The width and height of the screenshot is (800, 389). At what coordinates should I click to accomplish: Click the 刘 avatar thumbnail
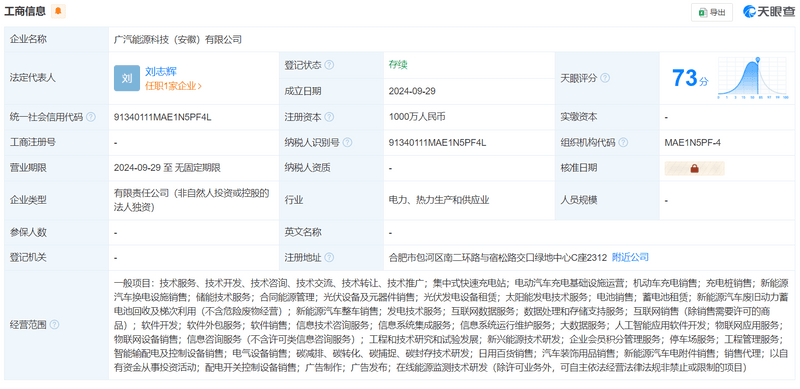[127, 78]
